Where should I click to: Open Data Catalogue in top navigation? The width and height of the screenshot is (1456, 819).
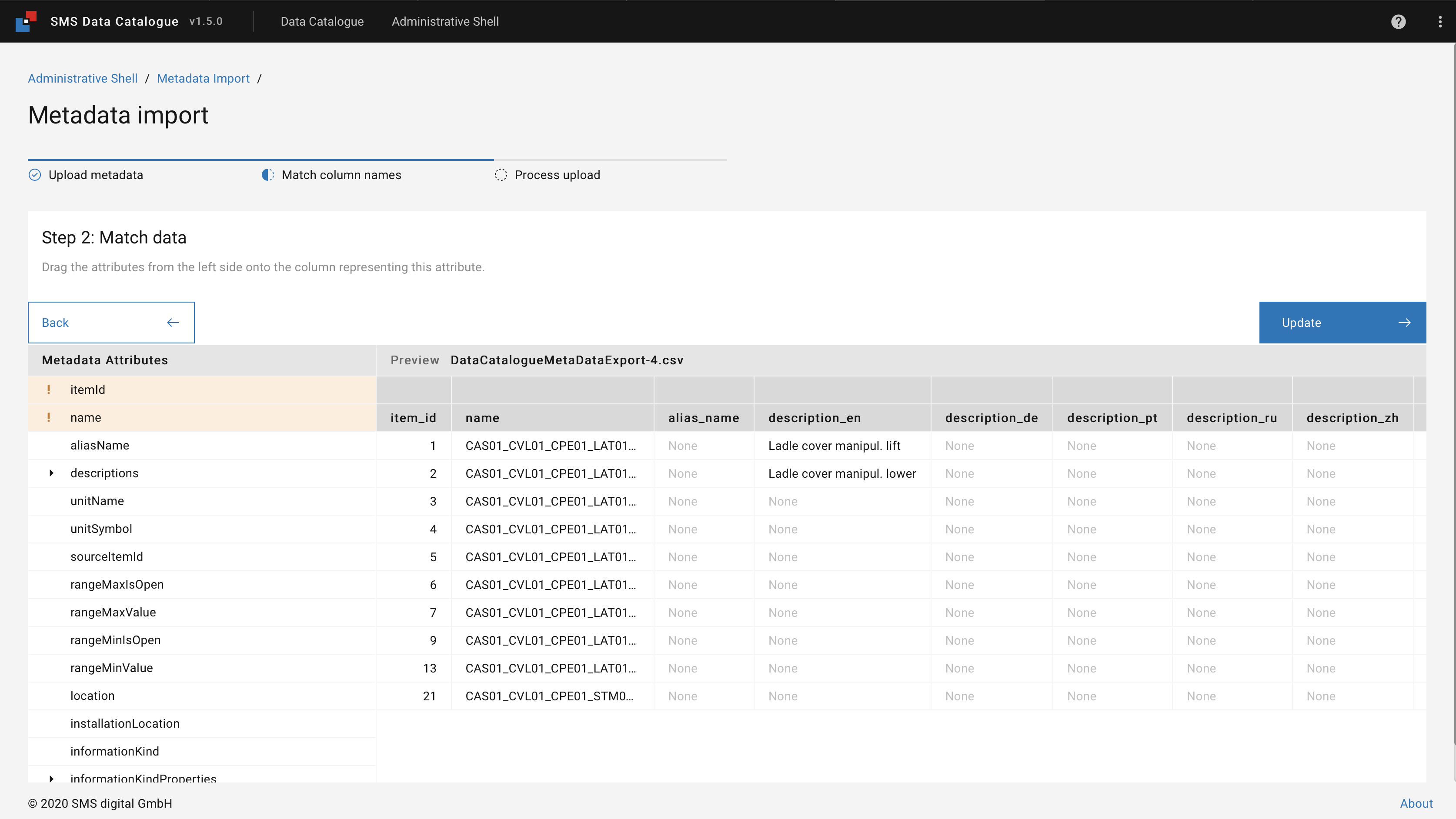(322, 21)
